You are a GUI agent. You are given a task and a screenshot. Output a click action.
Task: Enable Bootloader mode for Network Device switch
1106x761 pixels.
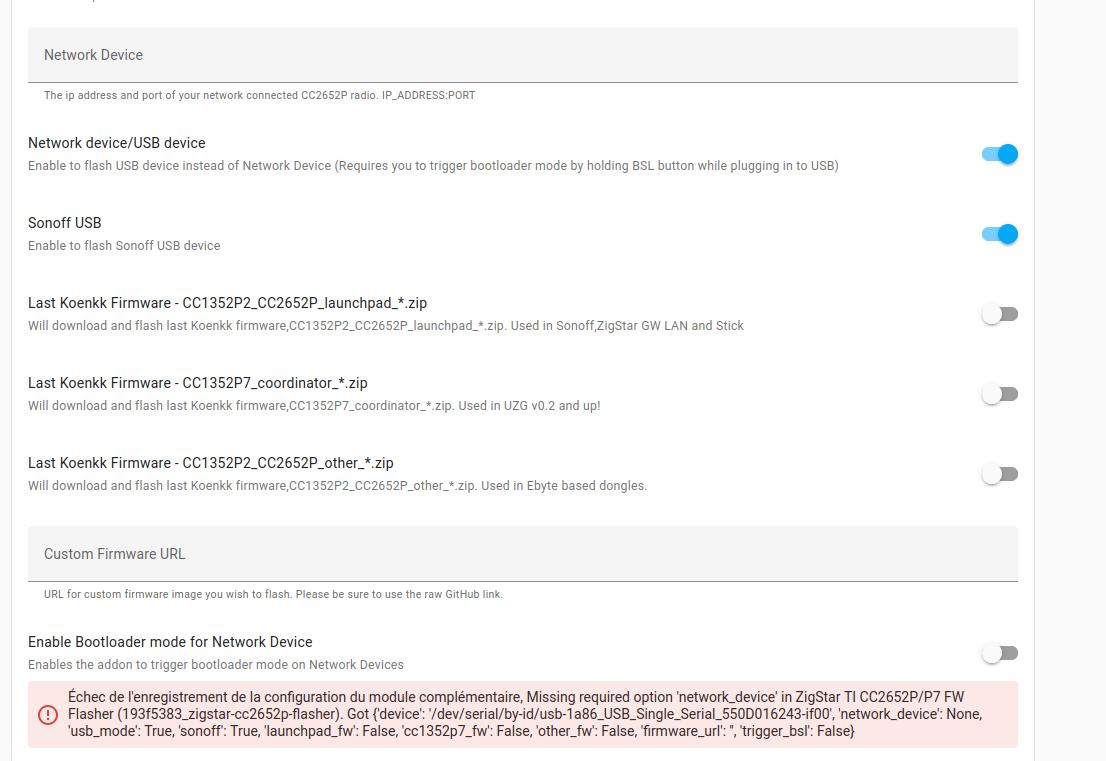[999, 653]
